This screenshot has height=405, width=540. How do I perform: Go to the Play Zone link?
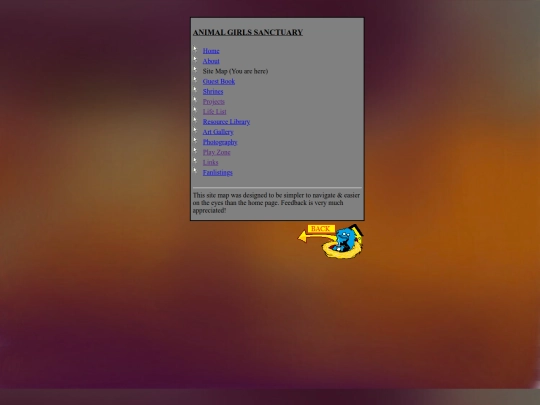pos(216,152)
